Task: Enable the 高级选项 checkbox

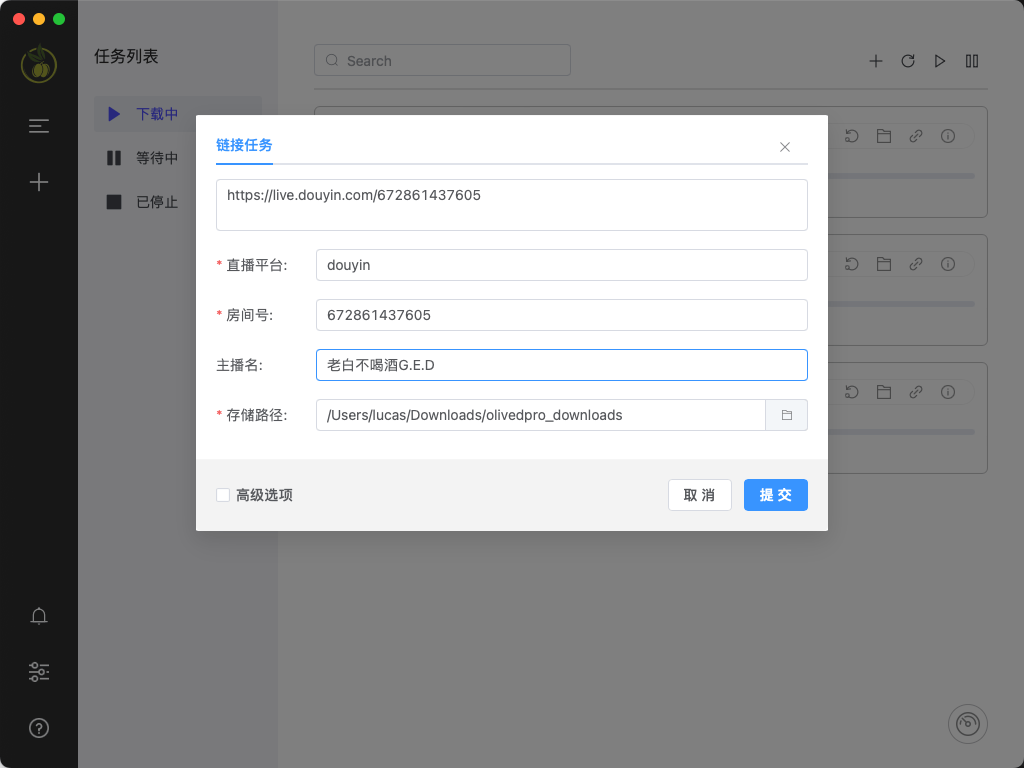Action: (x=223, y=495)
